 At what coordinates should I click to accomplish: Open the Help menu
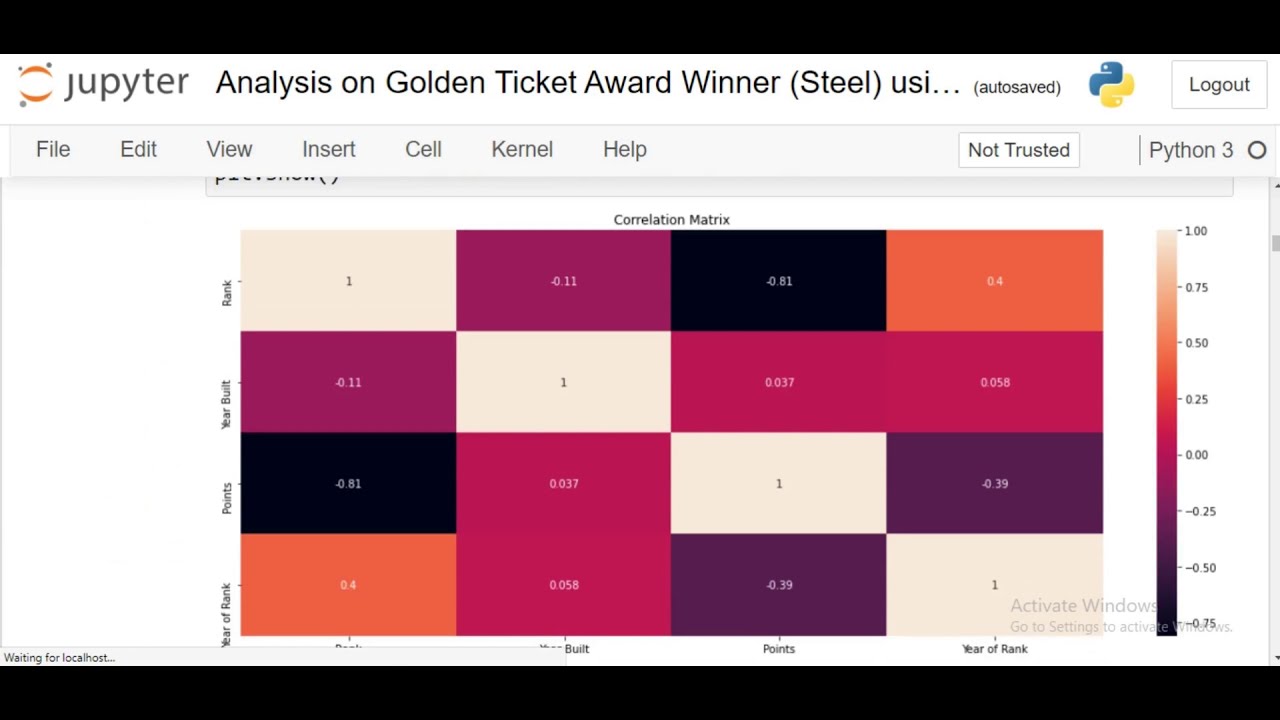[625, 149]
